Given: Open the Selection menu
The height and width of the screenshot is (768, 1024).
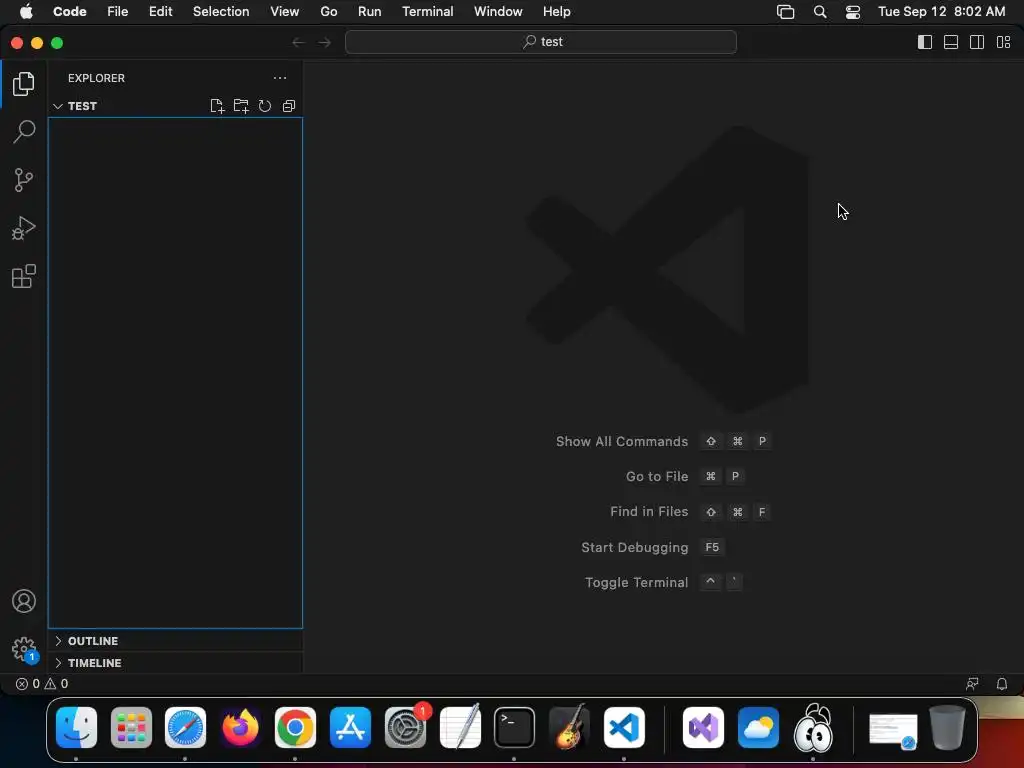Looking at the screenshot, I should click(x=221, y=12).
